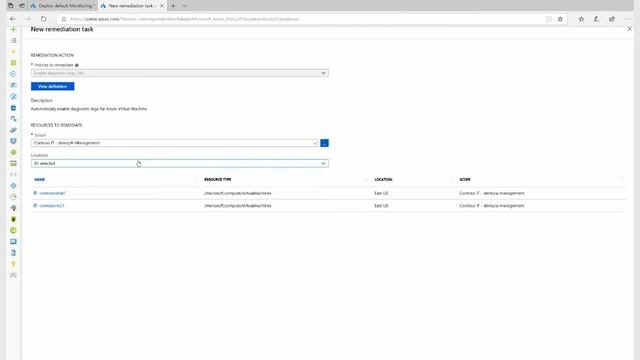Open the Scope dropdown field
The height and width of the screenshot is (360, 640).
tap(175, 143)
